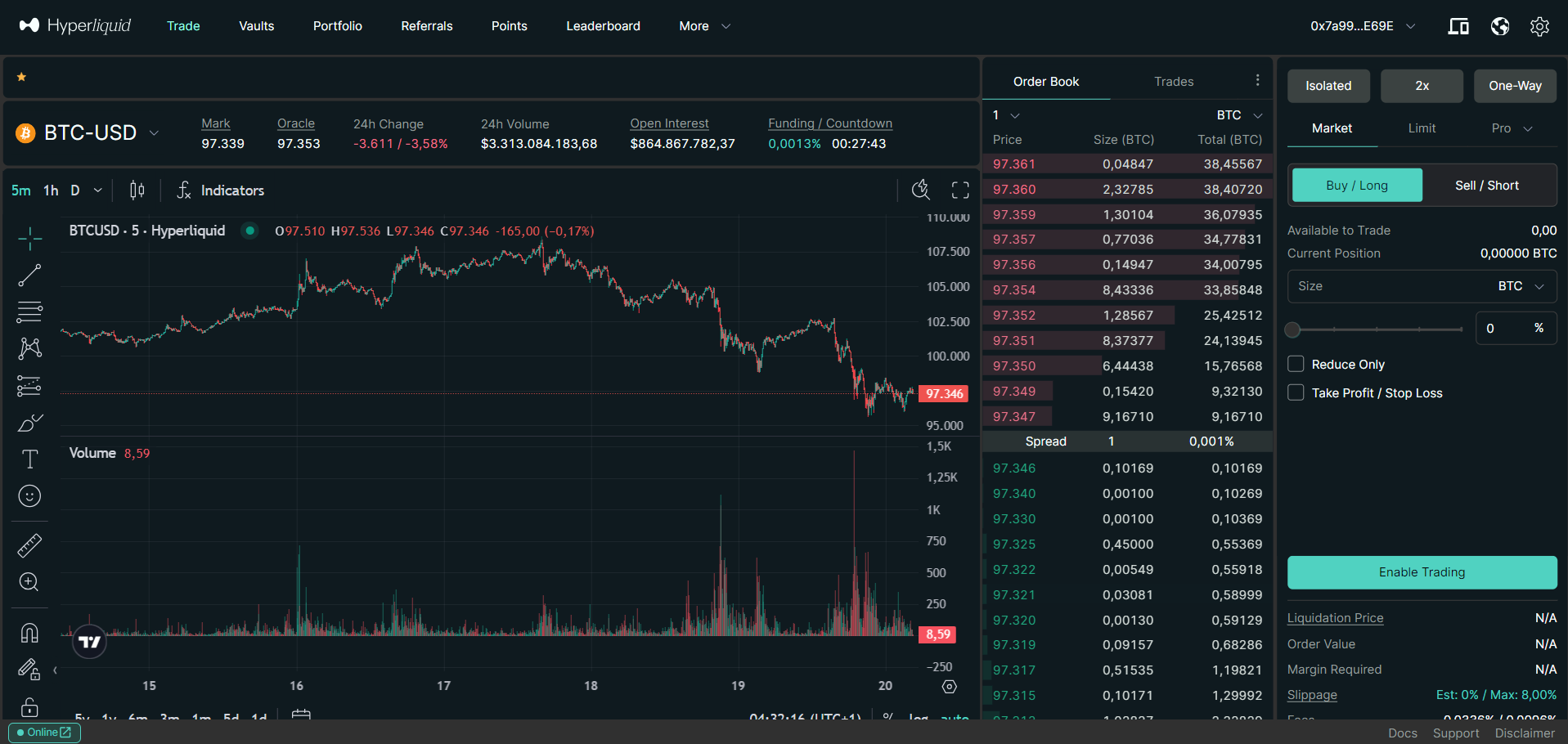Select the pattern drawing tool
1568x744 pixels.
pyautogui.click(x=29, y=349)
